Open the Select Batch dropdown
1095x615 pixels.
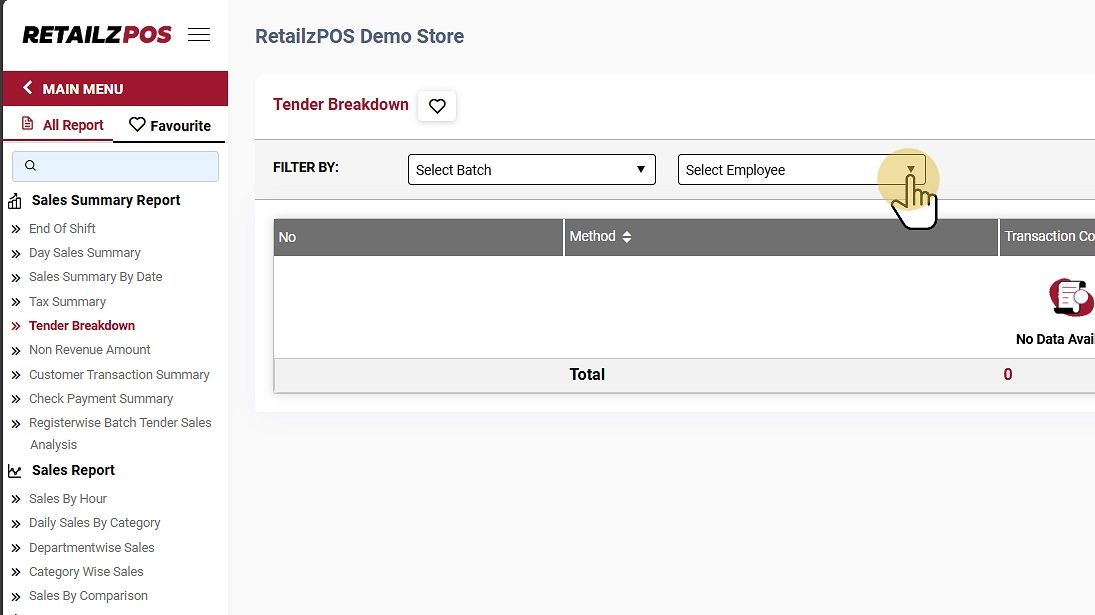click(x=531, y=170)
